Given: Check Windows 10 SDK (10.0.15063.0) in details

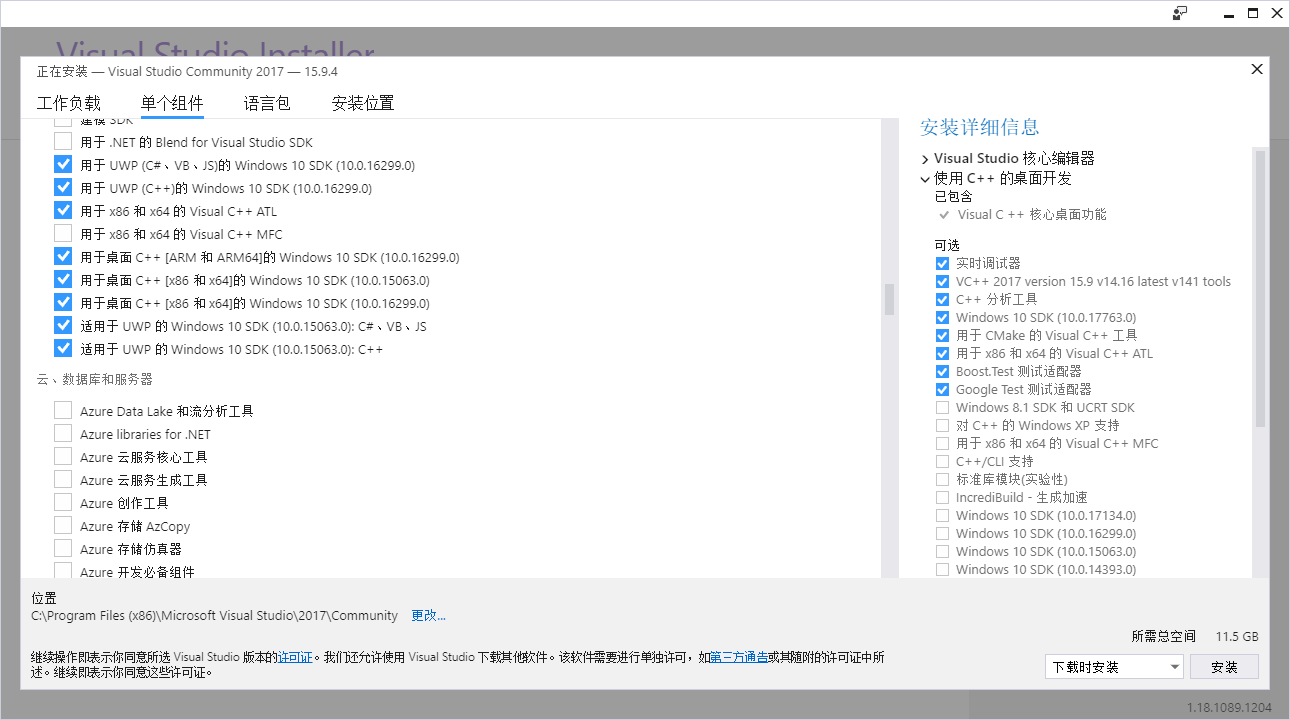Looking at the screenshot, I should pos(942,551).
